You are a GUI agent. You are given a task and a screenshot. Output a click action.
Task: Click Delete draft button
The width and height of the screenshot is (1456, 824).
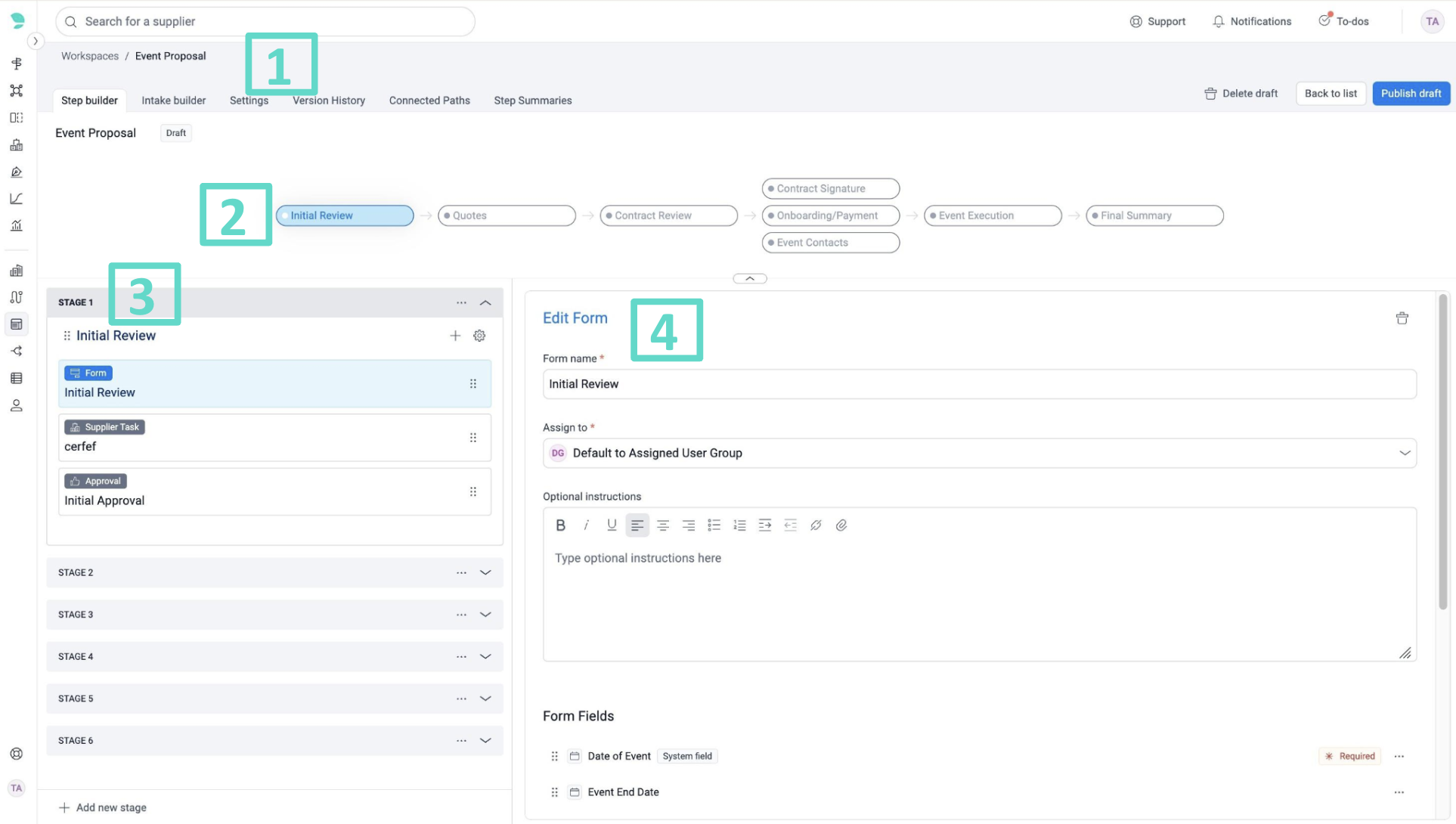pyautogui.click(x=1241, y=94)
